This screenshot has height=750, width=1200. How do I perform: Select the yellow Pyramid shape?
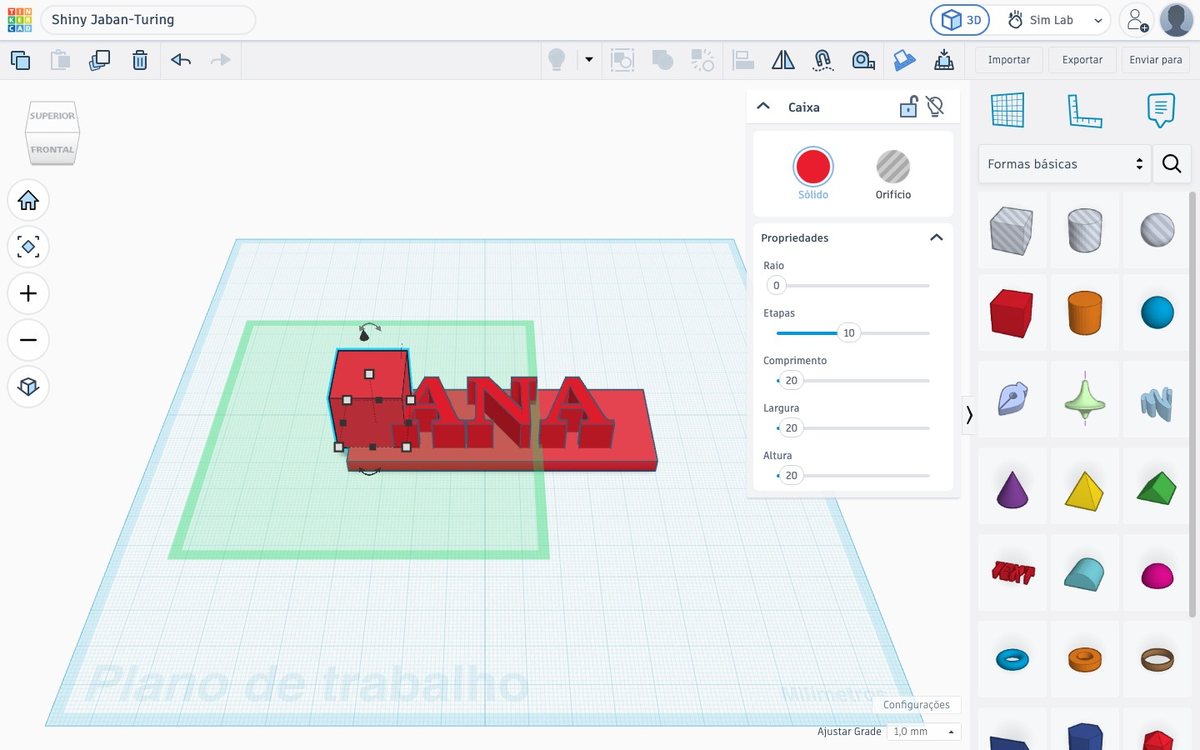pyautogui.click(x=1084, y=487)
